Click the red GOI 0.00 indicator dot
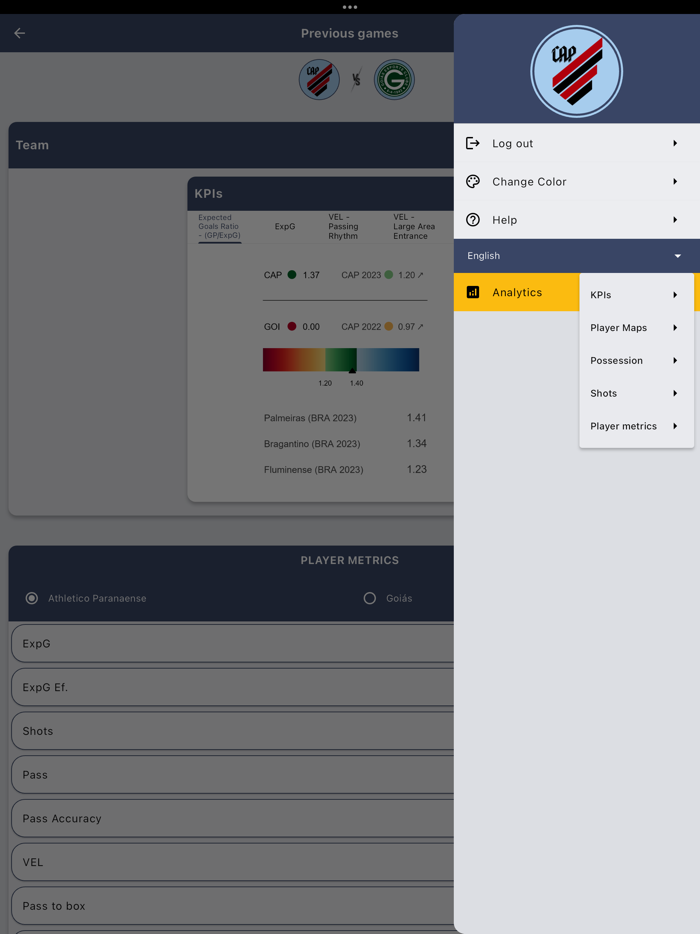 point(292,326)
